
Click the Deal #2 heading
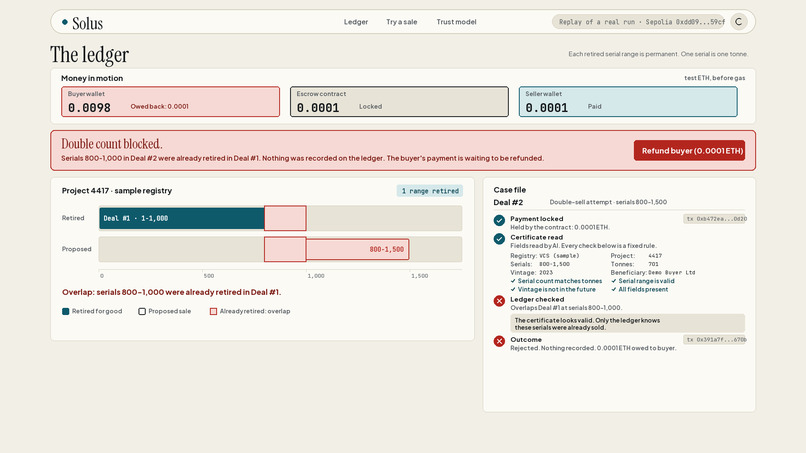508,202
